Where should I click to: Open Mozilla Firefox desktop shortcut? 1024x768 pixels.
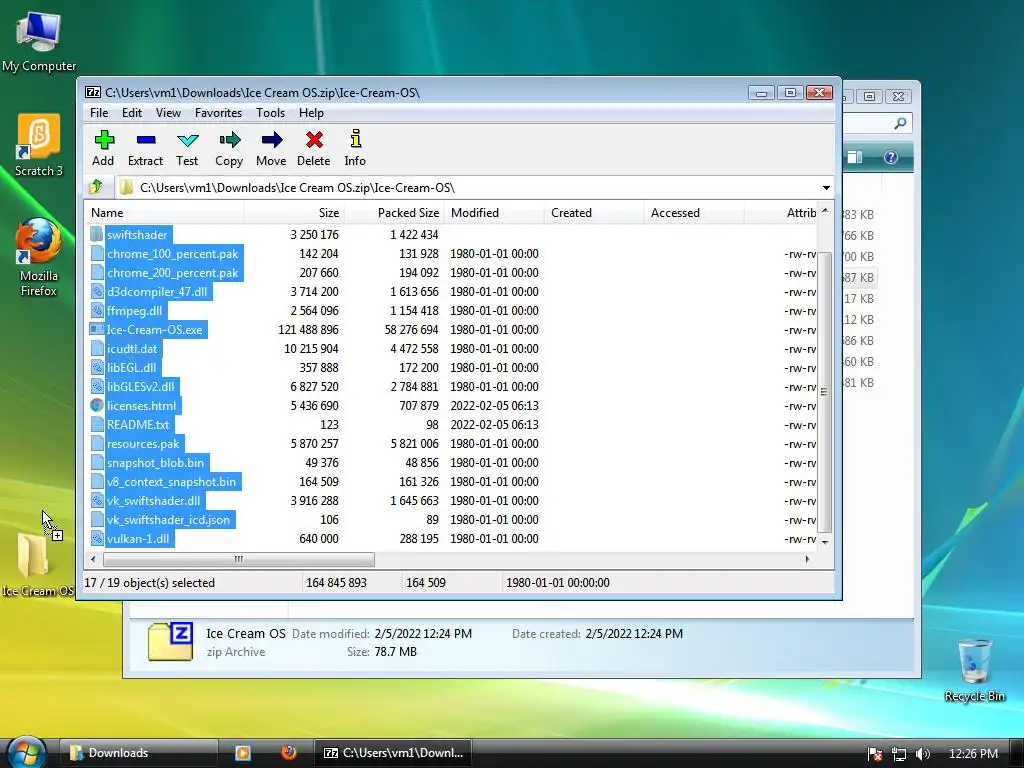tap(39, 258)
